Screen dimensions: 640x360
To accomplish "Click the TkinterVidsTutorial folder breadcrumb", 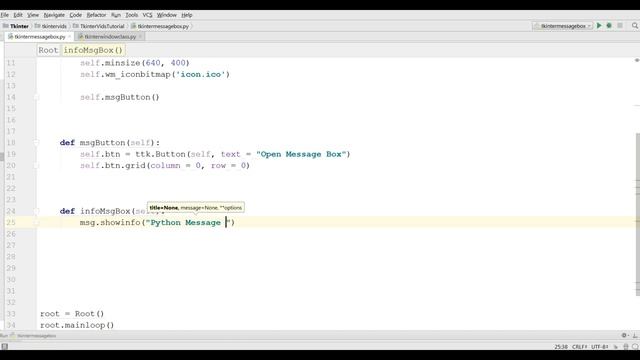I will [98, 26].
